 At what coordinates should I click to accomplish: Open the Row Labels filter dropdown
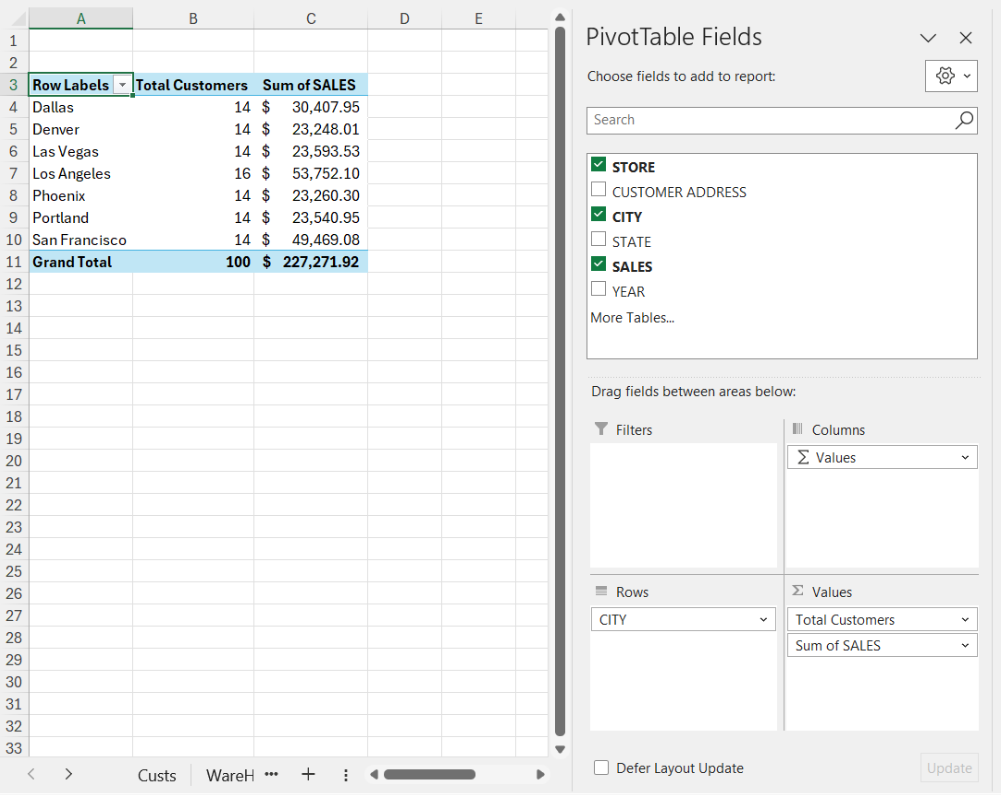[122, 85]
